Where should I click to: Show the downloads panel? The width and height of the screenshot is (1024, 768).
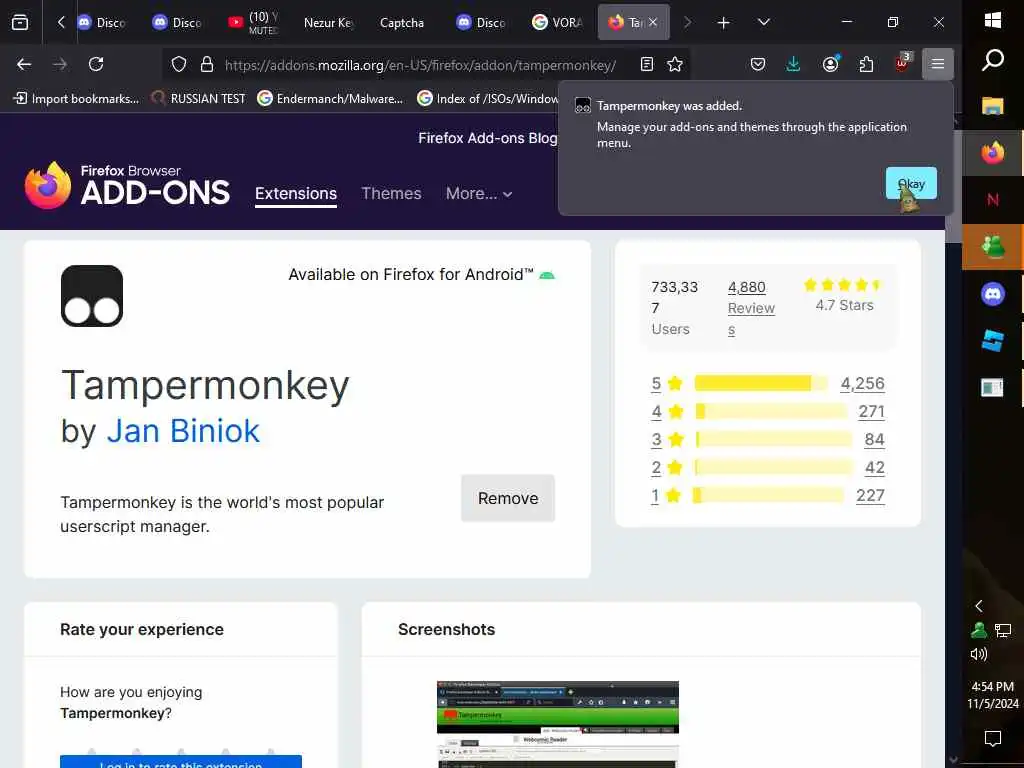tap(793, 64)
